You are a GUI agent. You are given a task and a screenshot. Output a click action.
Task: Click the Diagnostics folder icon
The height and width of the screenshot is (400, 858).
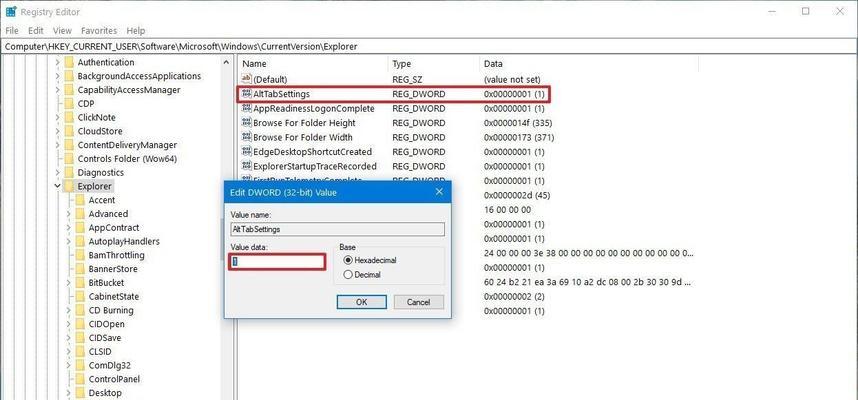point(69,172)
